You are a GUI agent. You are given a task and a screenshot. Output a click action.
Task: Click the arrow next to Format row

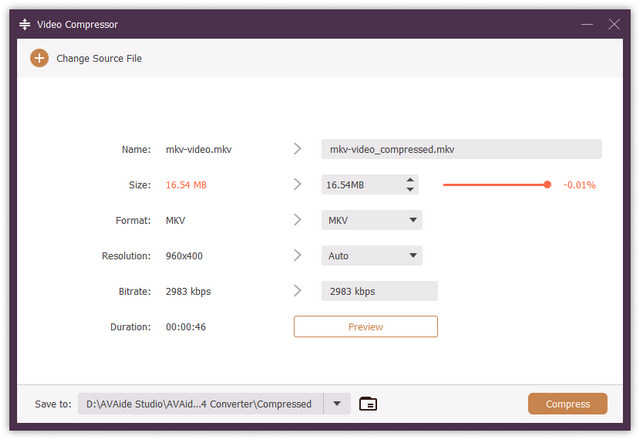click(297, 220)
